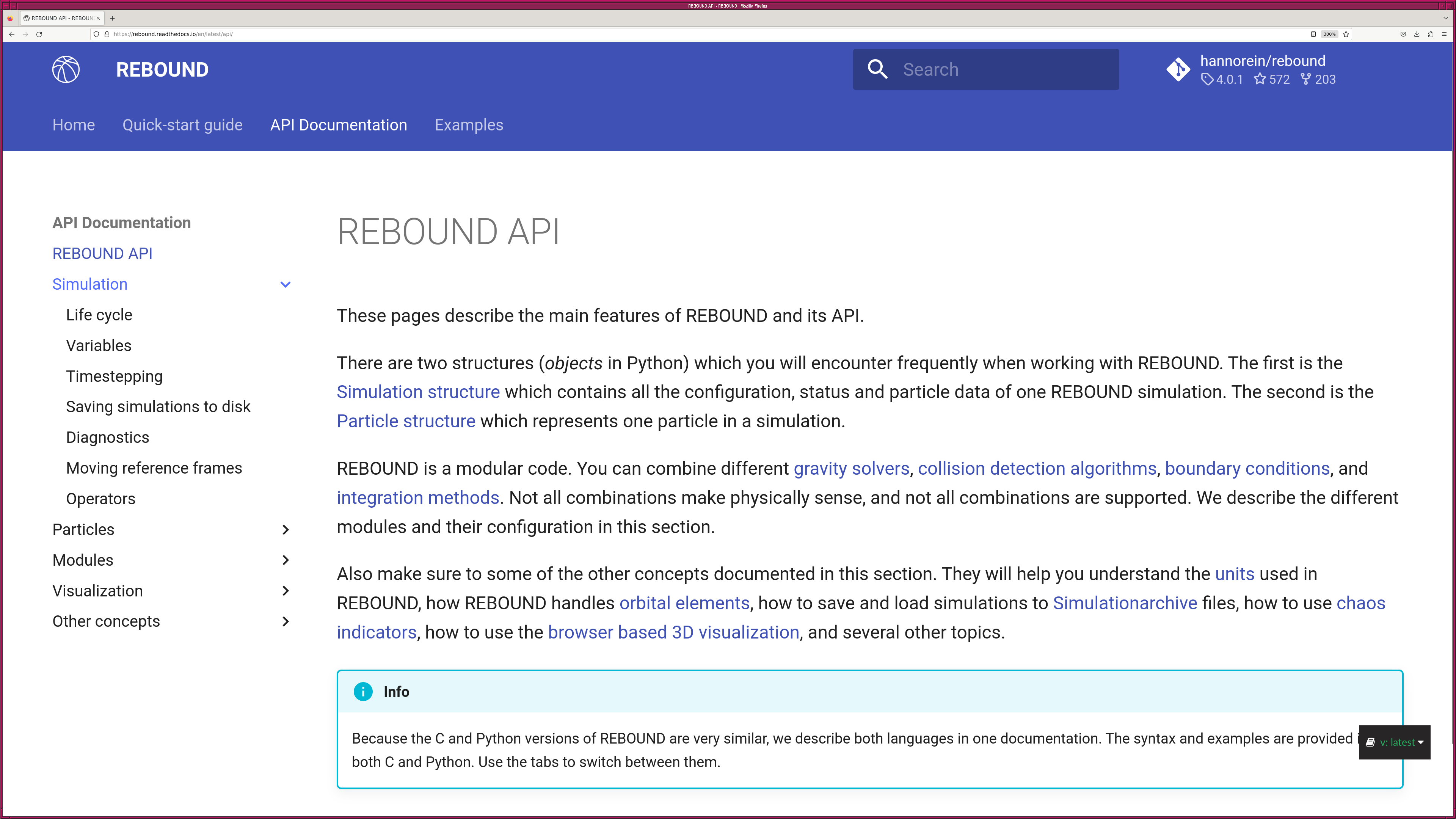The image size is (1456, 819).
Task: Open Firefox downloads icon
Action: 1417,35
